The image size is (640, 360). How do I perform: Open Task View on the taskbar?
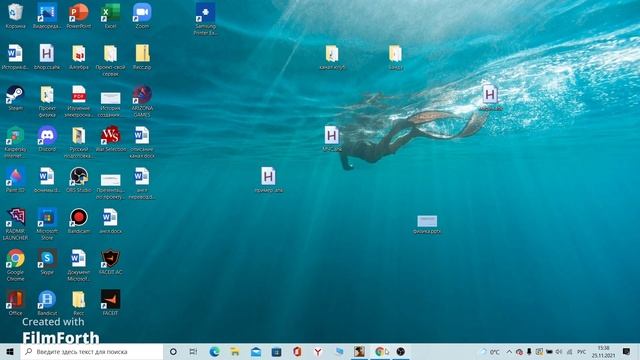193,351
